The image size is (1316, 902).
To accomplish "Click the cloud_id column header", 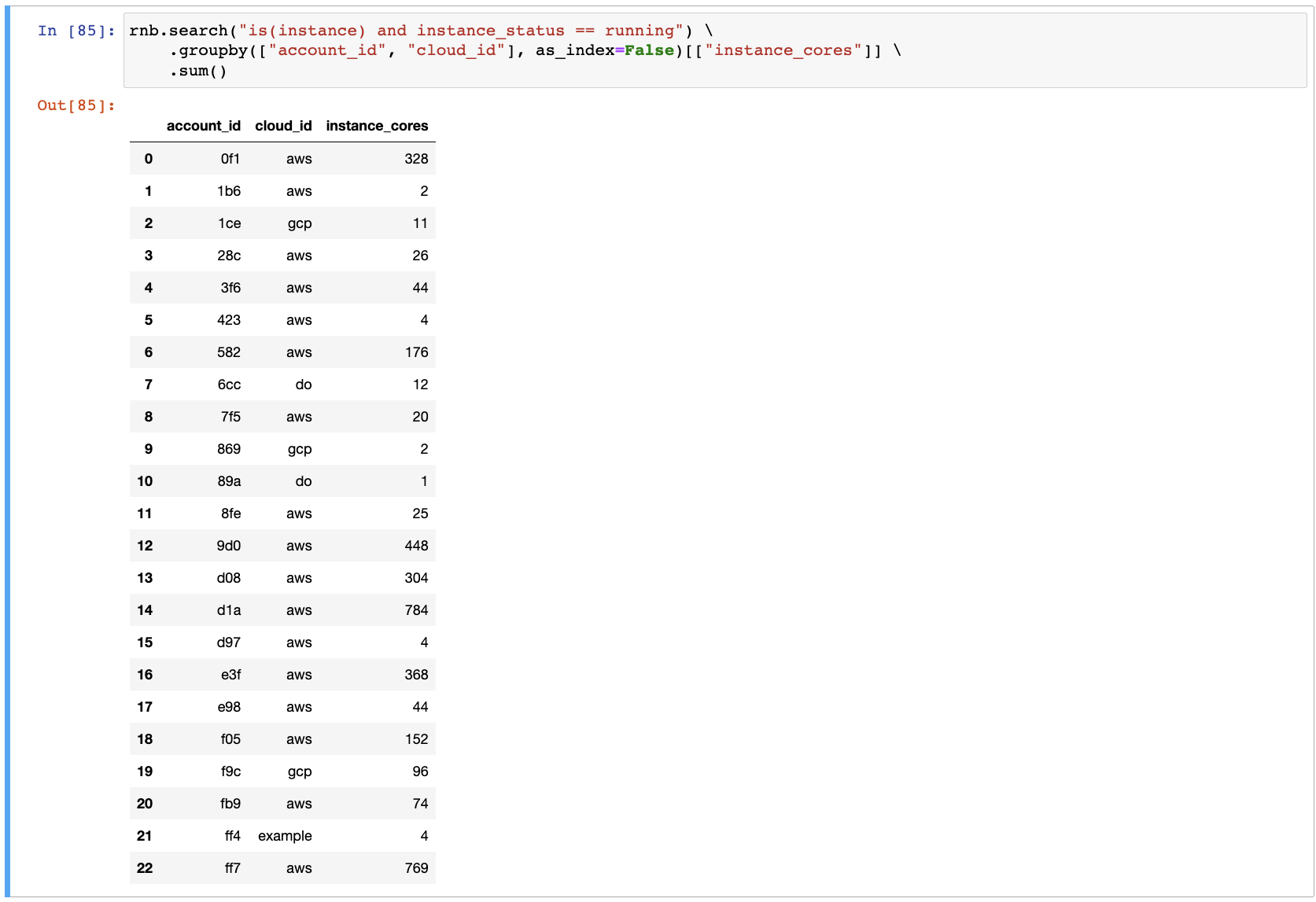I will click(283, 126).
